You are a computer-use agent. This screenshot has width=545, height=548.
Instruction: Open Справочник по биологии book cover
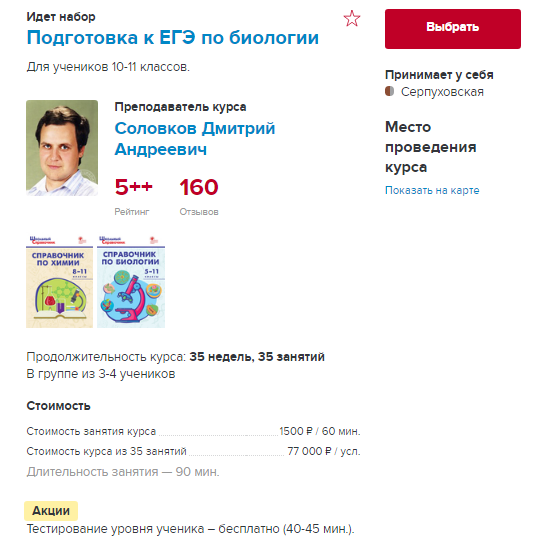(131, 281)
